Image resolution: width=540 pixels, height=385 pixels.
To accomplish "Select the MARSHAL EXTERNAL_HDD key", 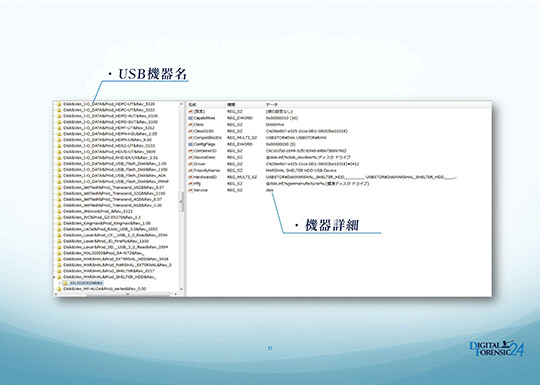I will (x=116, y=259).
